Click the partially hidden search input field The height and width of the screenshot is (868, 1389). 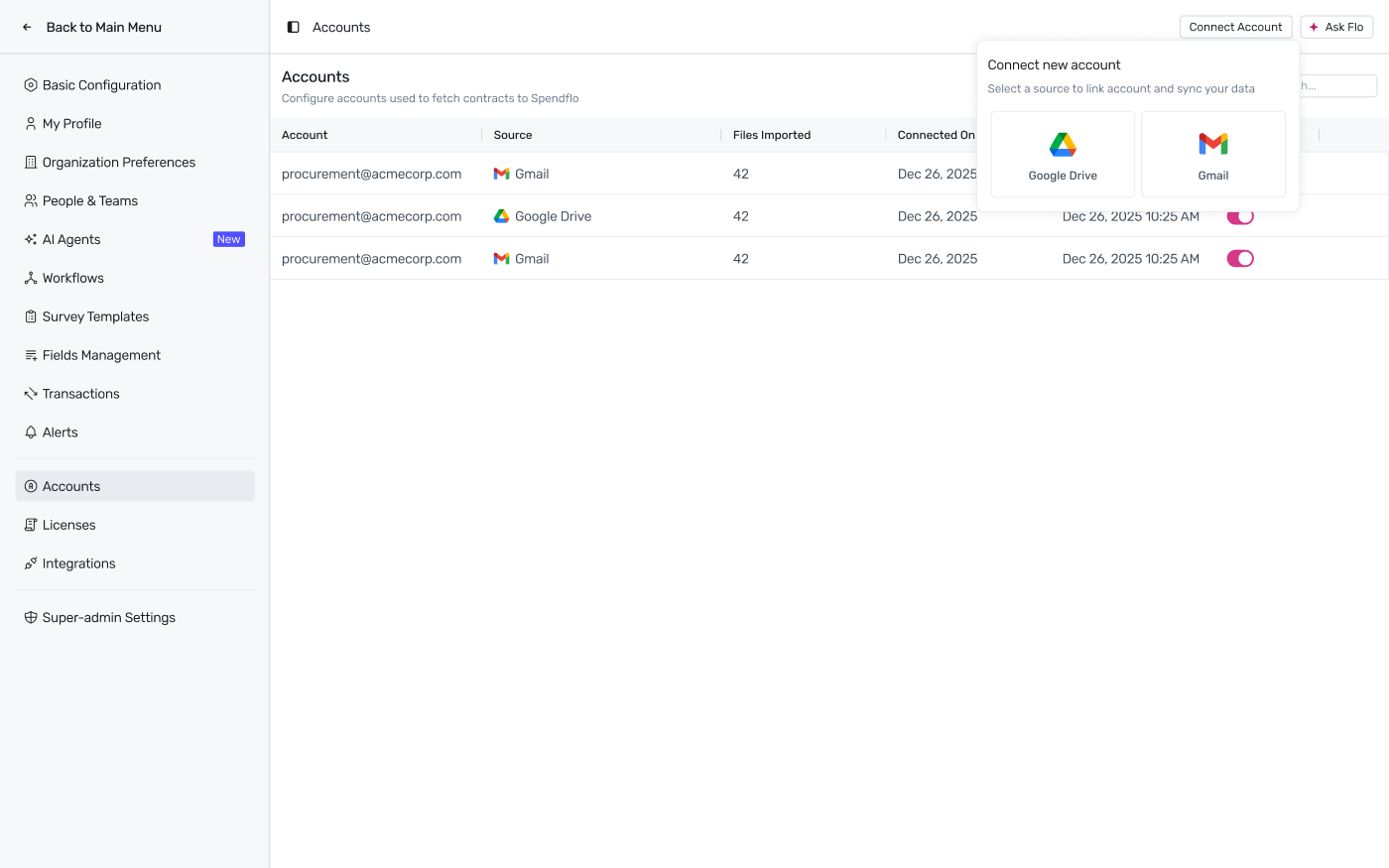tap(1337, 86)
